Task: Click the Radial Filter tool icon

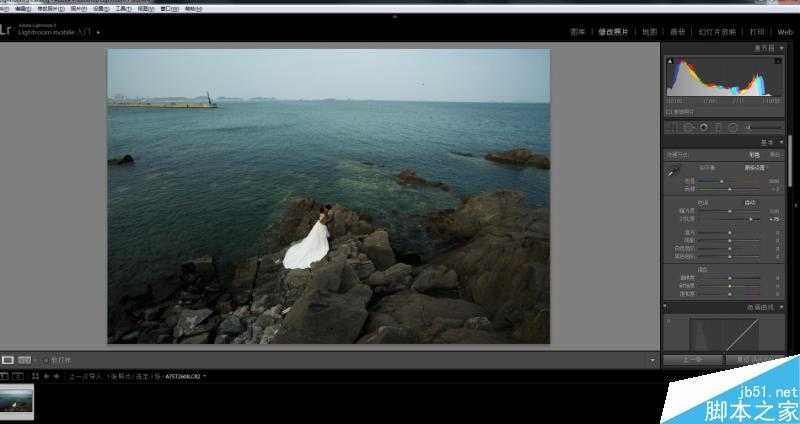Action: pyautogui.click(x=733, y=128)
